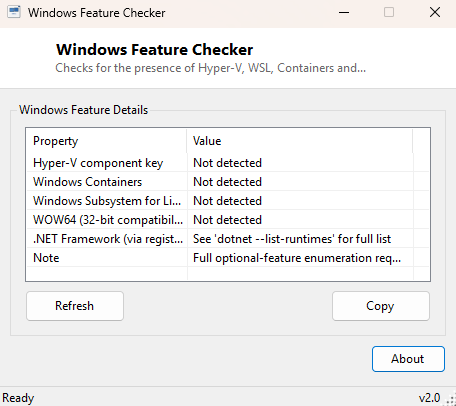
Task: Click Not detected value for Windows Containers
Action: (x=228, y=182)
